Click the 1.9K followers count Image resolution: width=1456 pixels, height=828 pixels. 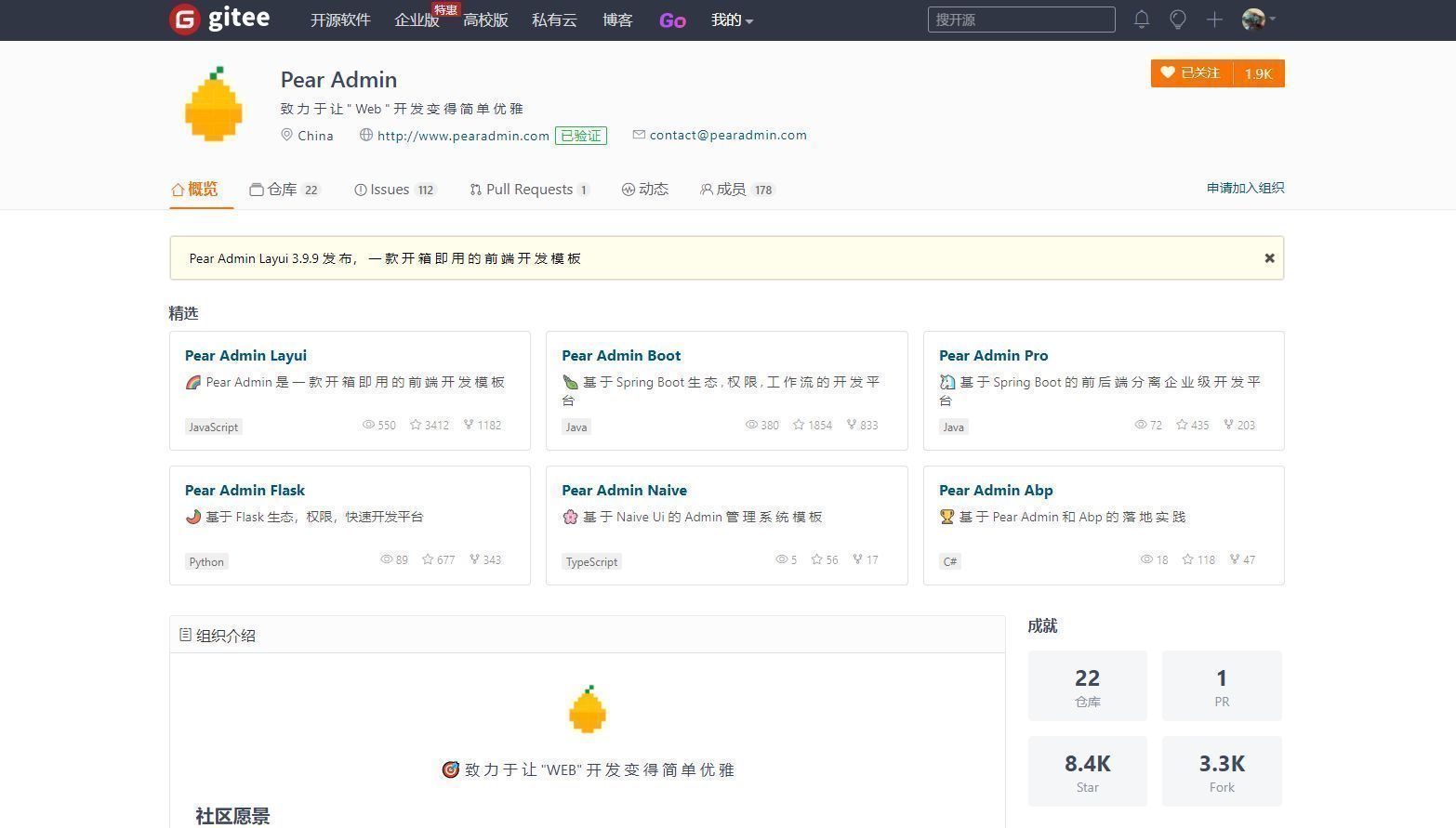(x=1259, y=73)
